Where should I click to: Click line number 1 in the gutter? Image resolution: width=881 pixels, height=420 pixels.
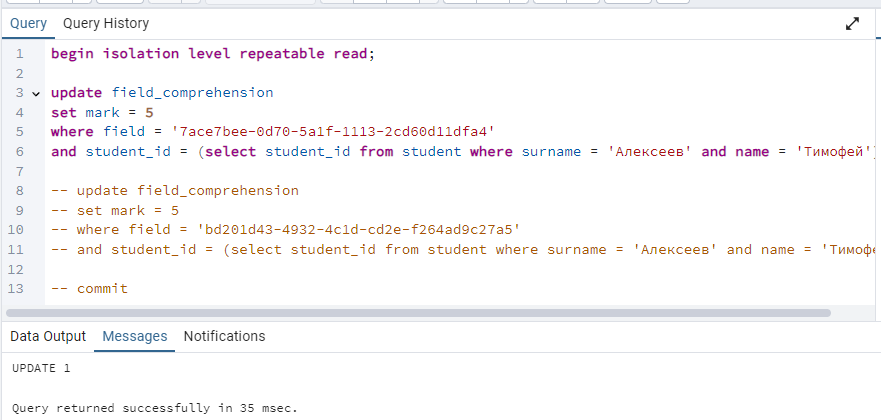pos(20,54)
